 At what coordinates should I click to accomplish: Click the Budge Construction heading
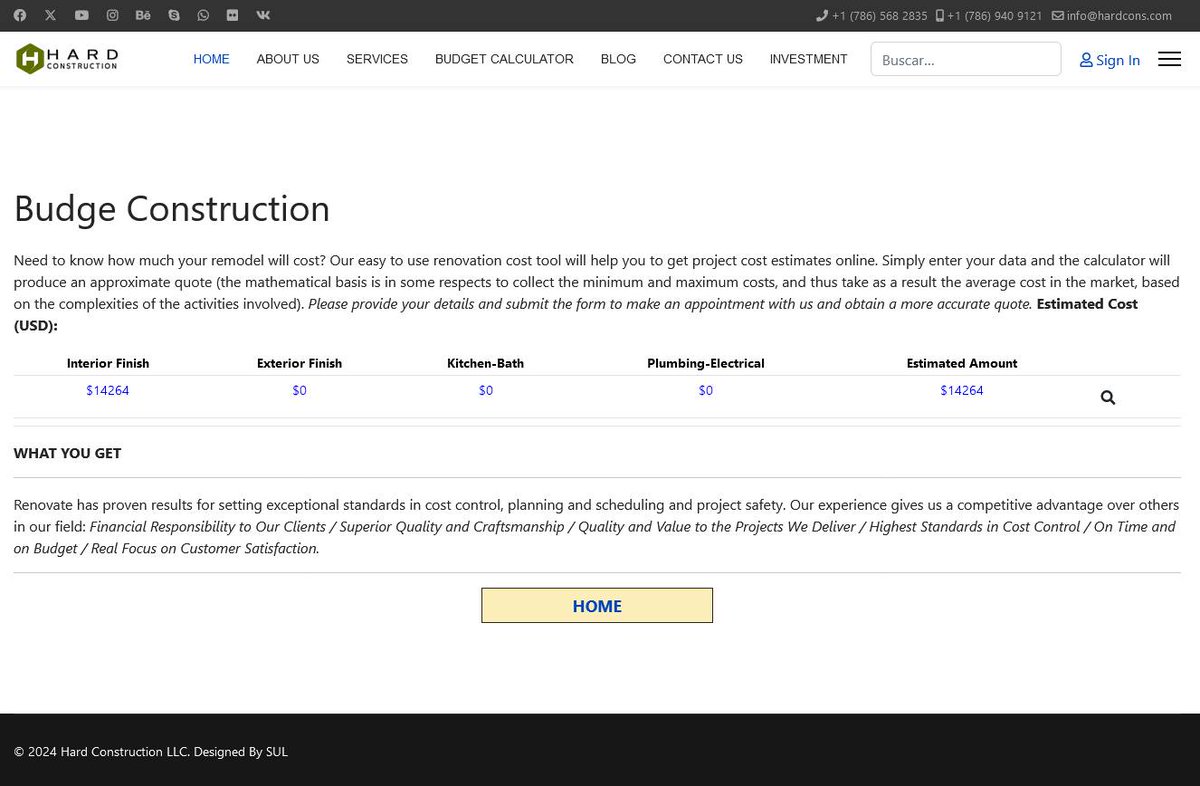point(172,209)
